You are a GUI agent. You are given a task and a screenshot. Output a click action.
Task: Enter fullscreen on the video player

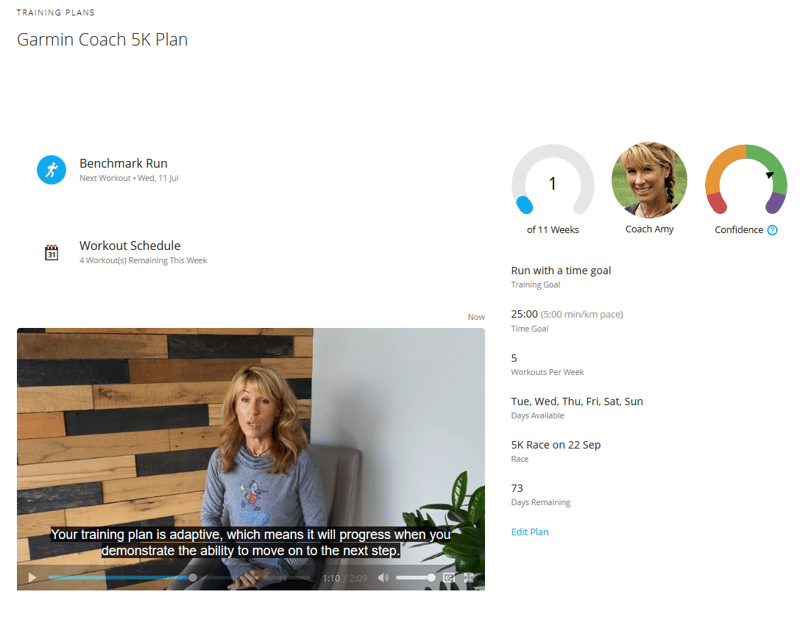pos(468,578)
